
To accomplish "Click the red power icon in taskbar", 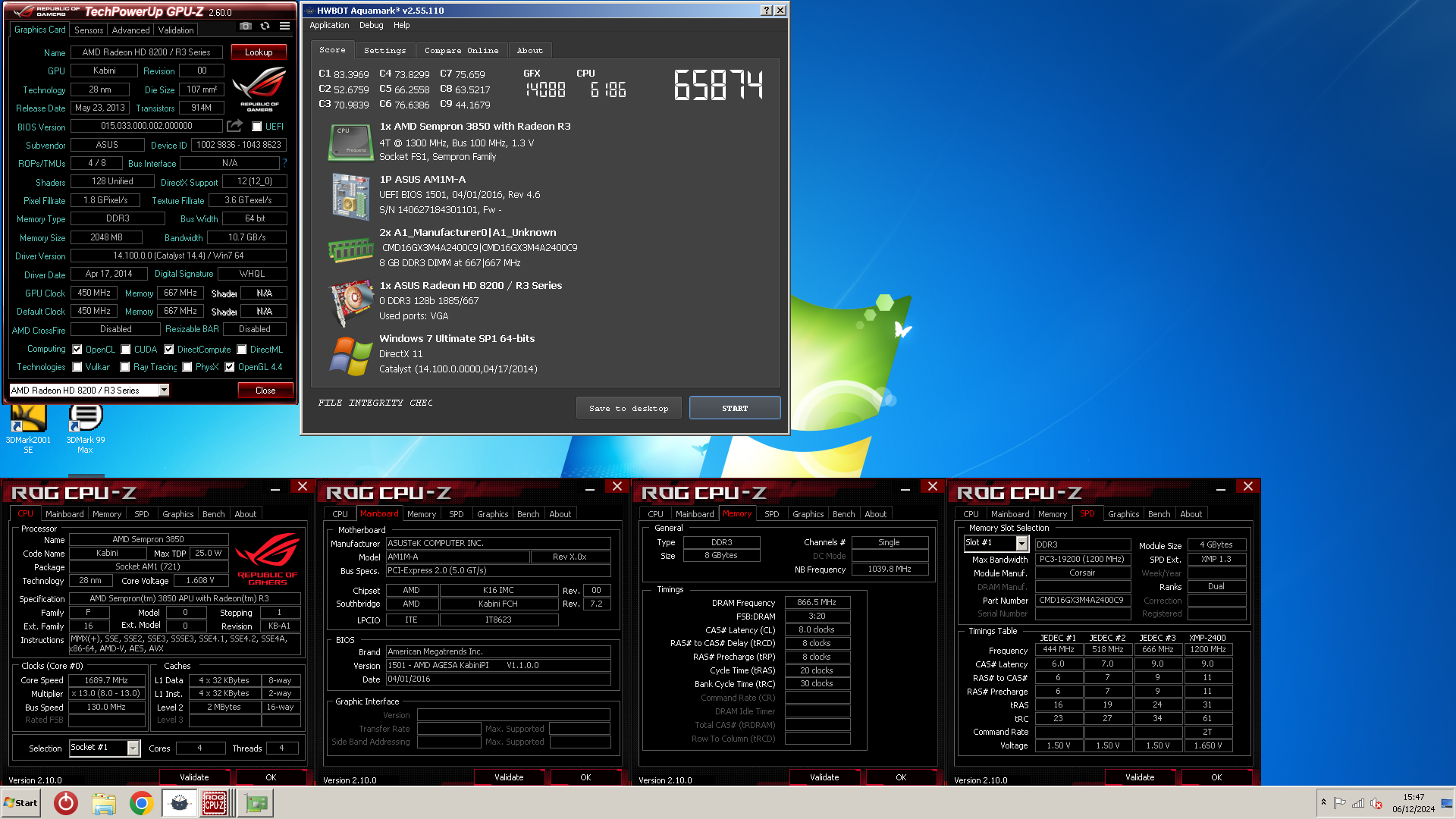I will click(66, 803).
